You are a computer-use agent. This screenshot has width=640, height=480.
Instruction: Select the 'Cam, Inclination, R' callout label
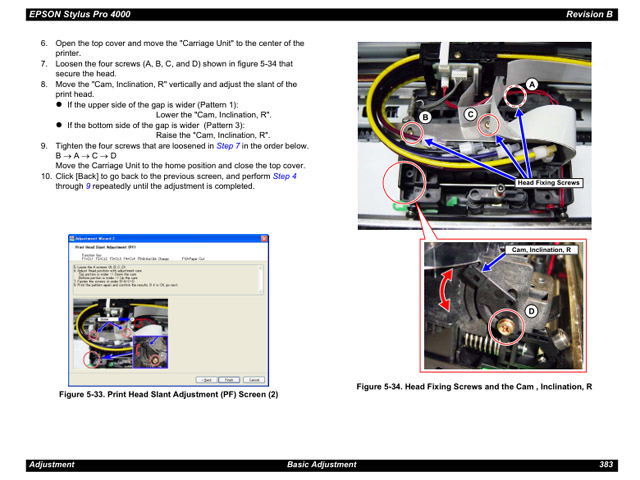coord(541,250)
